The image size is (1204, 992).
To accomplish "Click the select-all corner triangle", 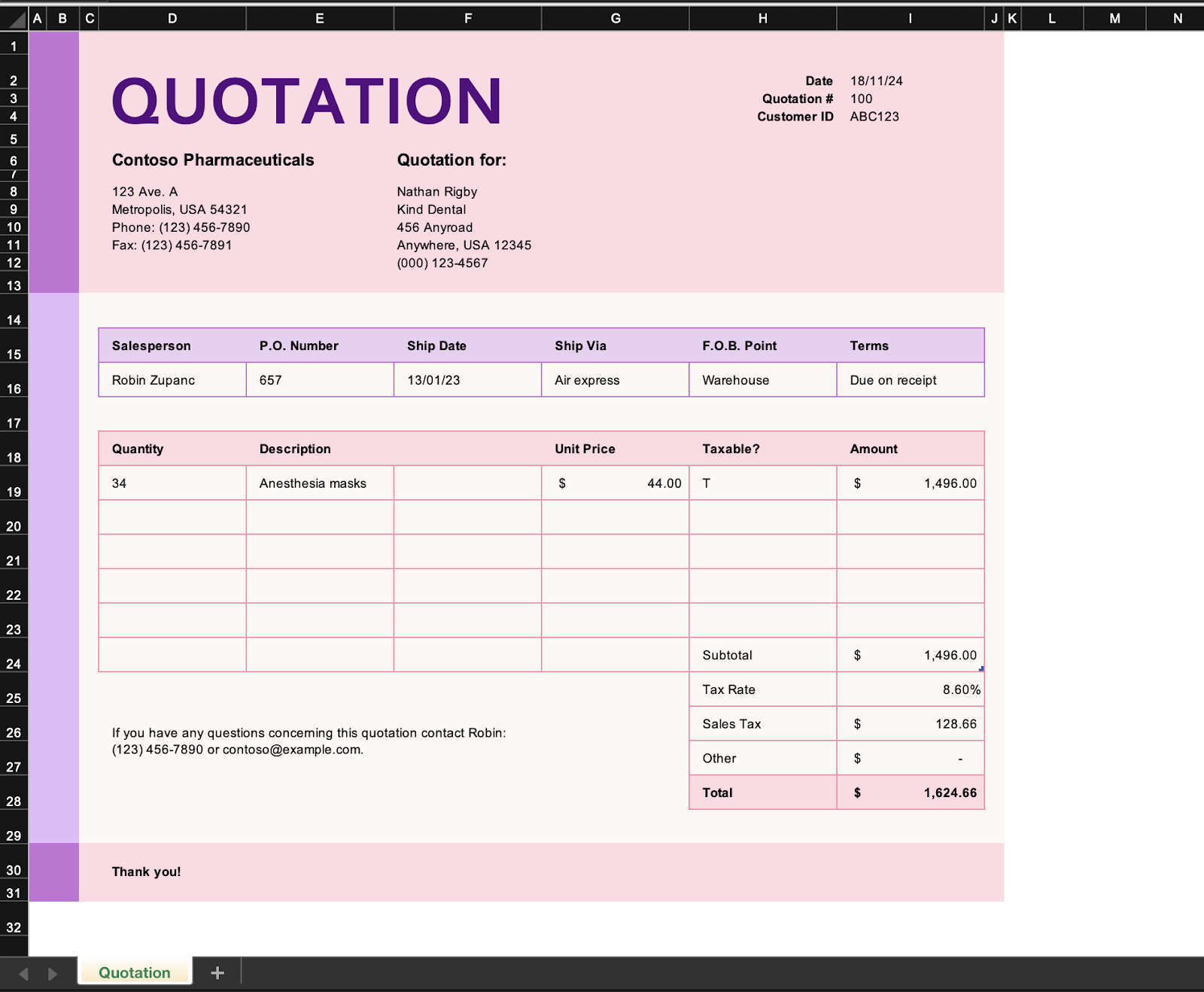I will [x=14, y=19].
